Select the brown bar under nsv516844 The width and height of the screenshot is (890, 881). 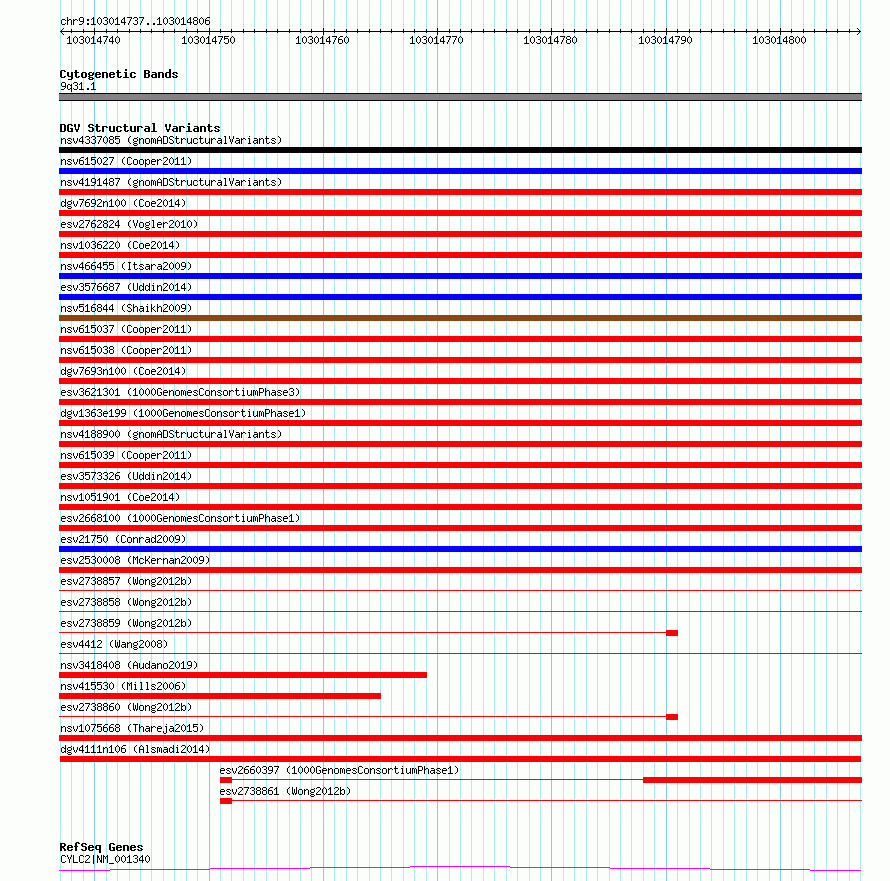[460, 318]
